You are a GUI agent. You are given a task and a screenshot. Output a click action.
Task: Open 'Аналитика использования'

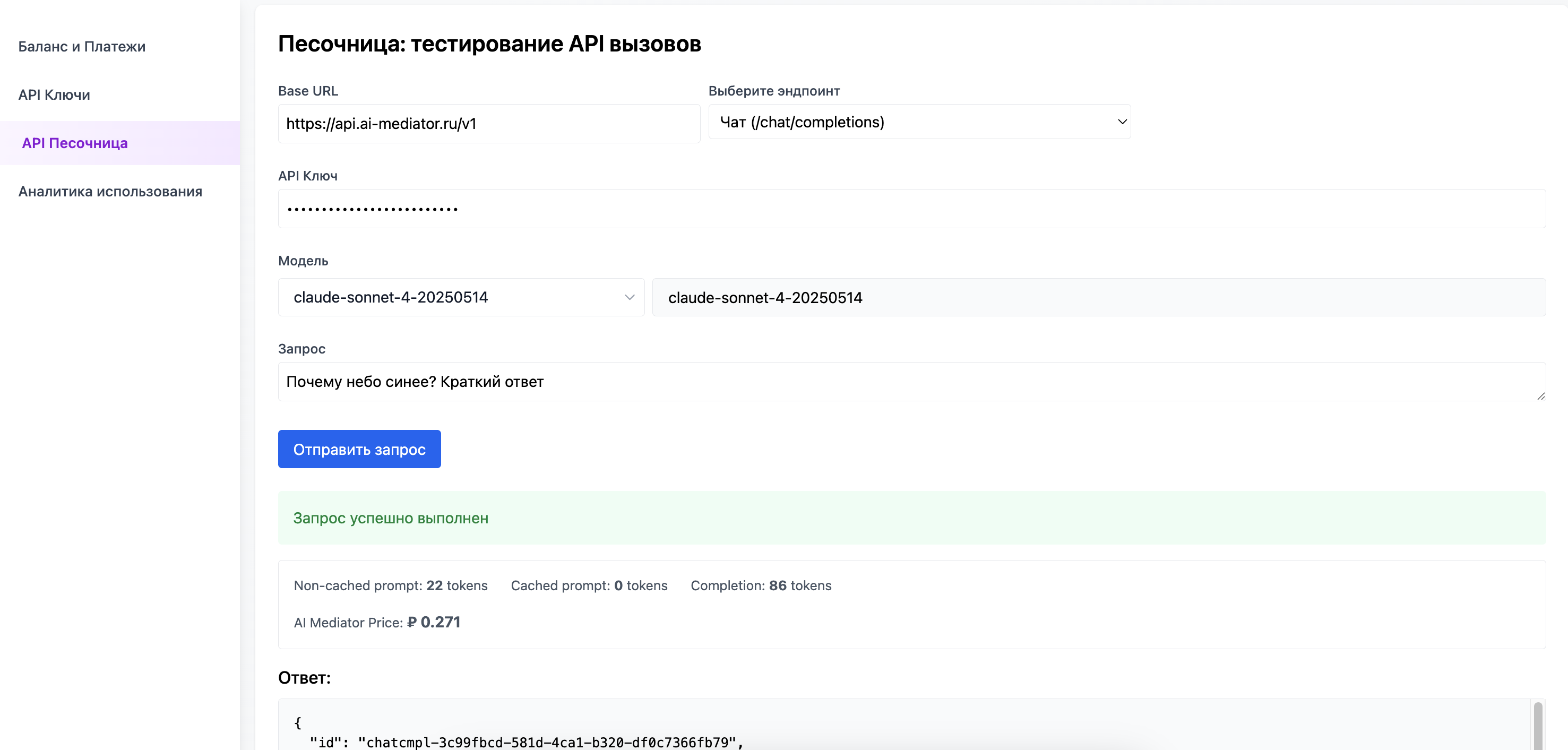[x=110, y=191]
